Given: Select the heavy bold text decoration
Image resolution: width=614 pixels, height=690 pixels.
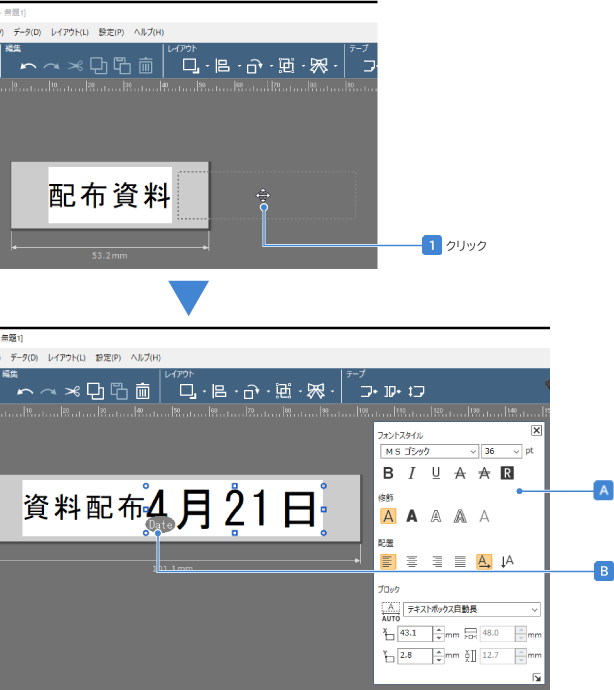Looking at the screenshot, I should tap(412, 517).
